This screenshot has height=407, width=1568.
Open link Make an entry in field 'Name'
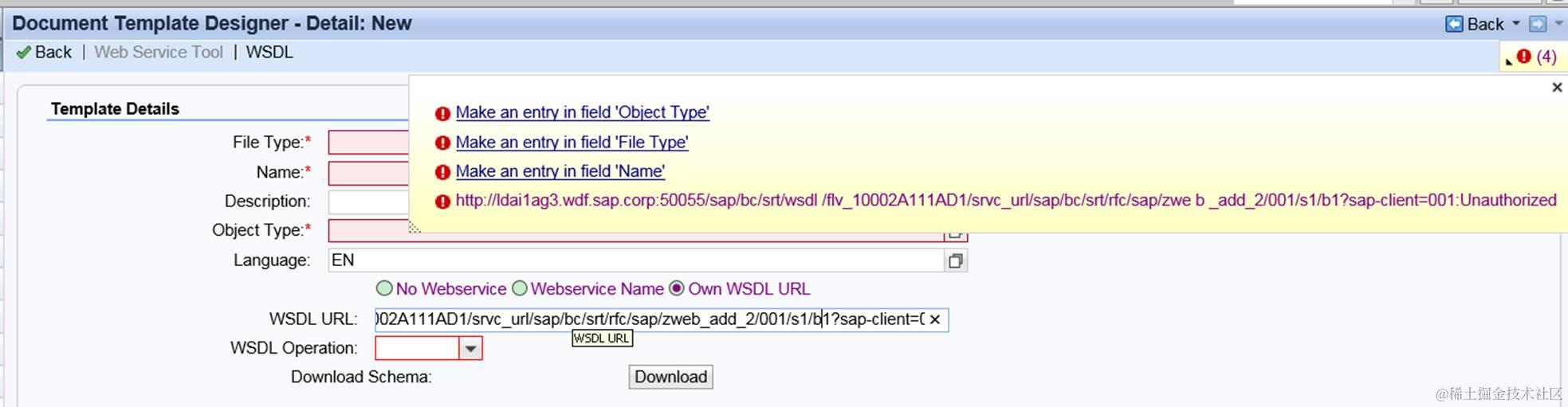tap(560, 171)
